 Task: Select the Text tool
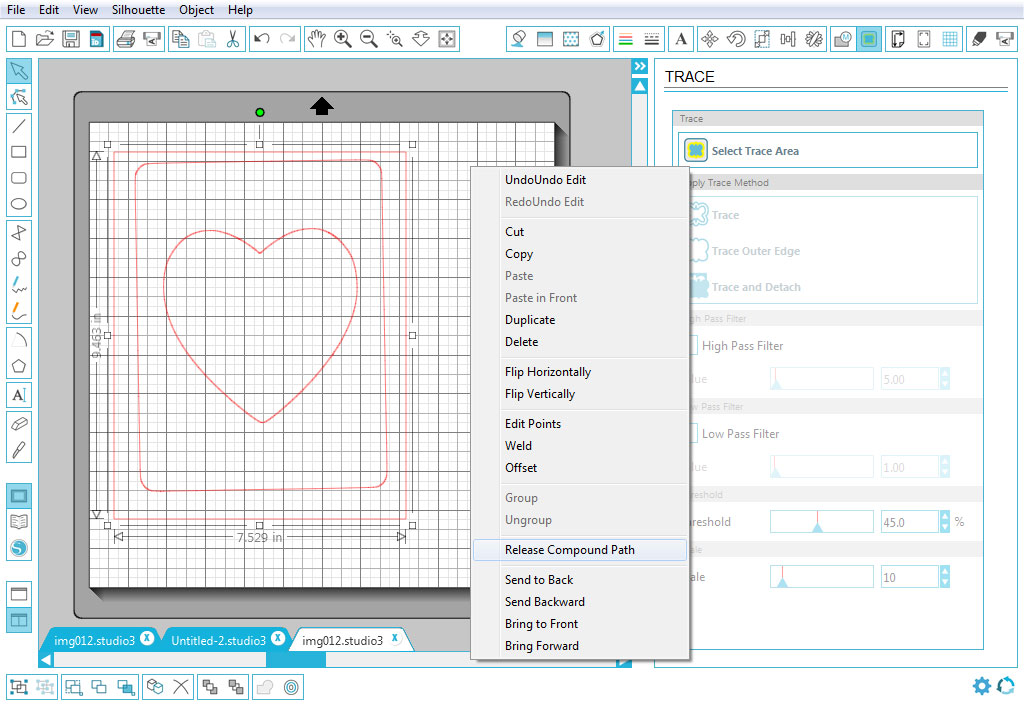pos(19,395)
